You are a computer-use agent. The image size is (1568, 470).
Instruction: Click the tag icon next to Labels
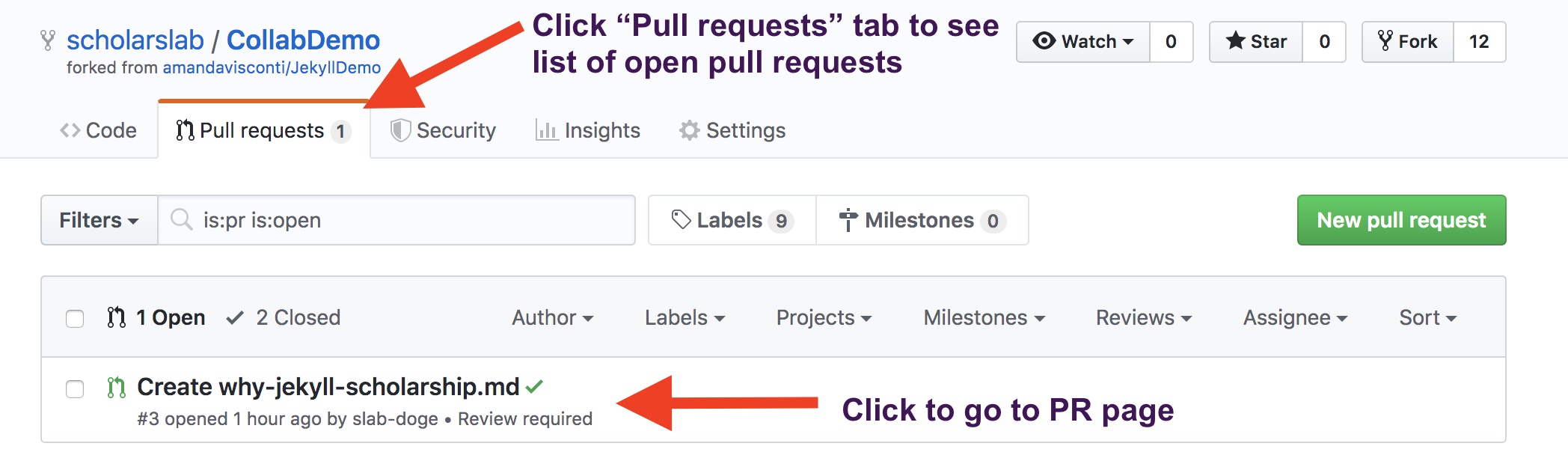(x=679, y=220)
